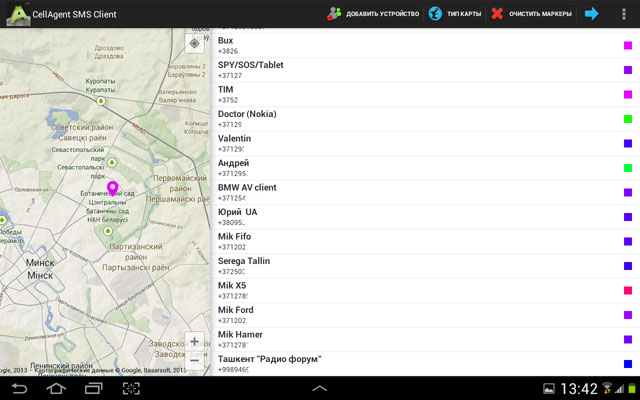Image resolution: width=640 pixels, height=400 pixels.
Task: Select the Serega Tallin device row
Action: tap(425, 266)
